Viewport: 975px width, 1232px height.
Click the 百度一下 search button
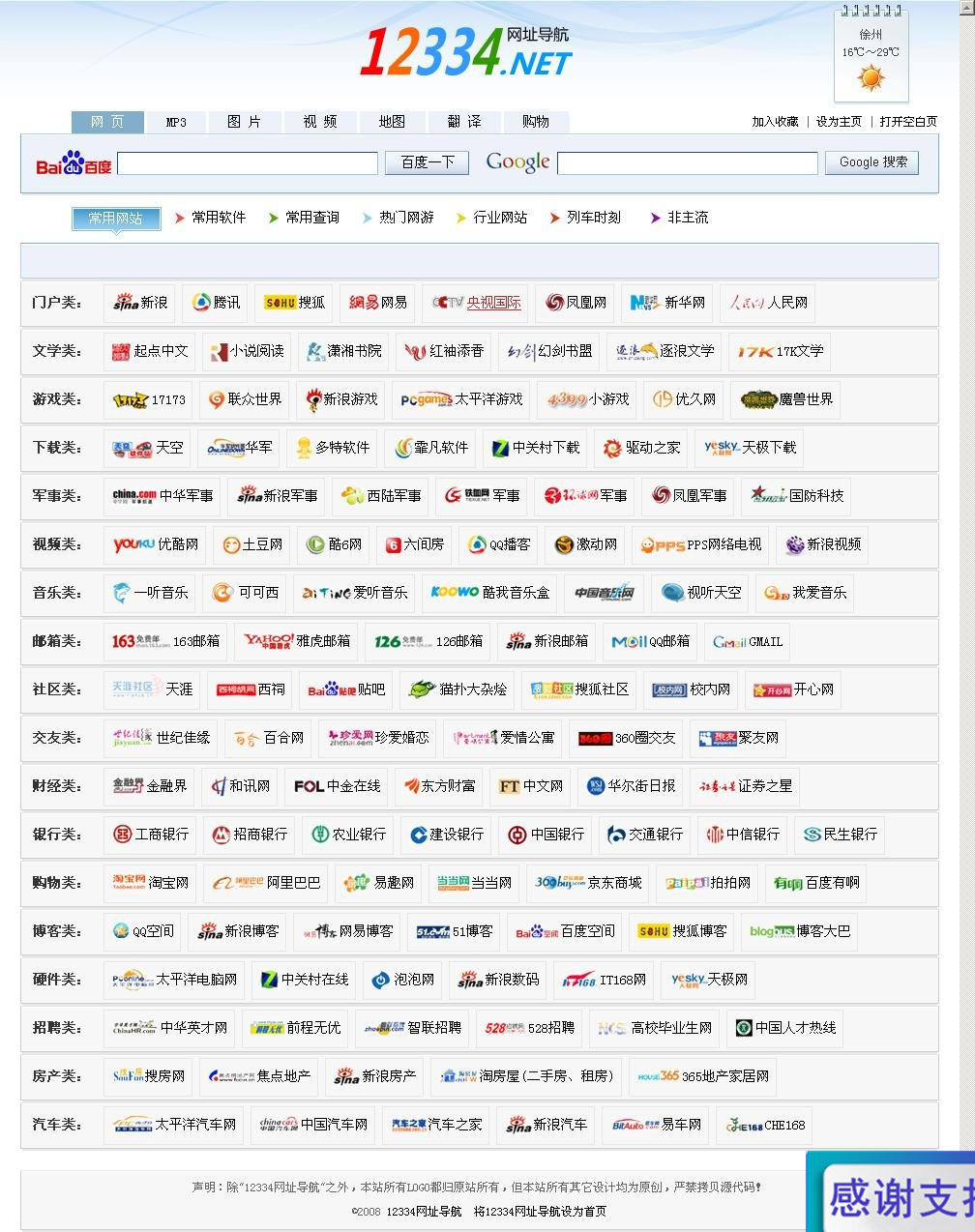428,162
